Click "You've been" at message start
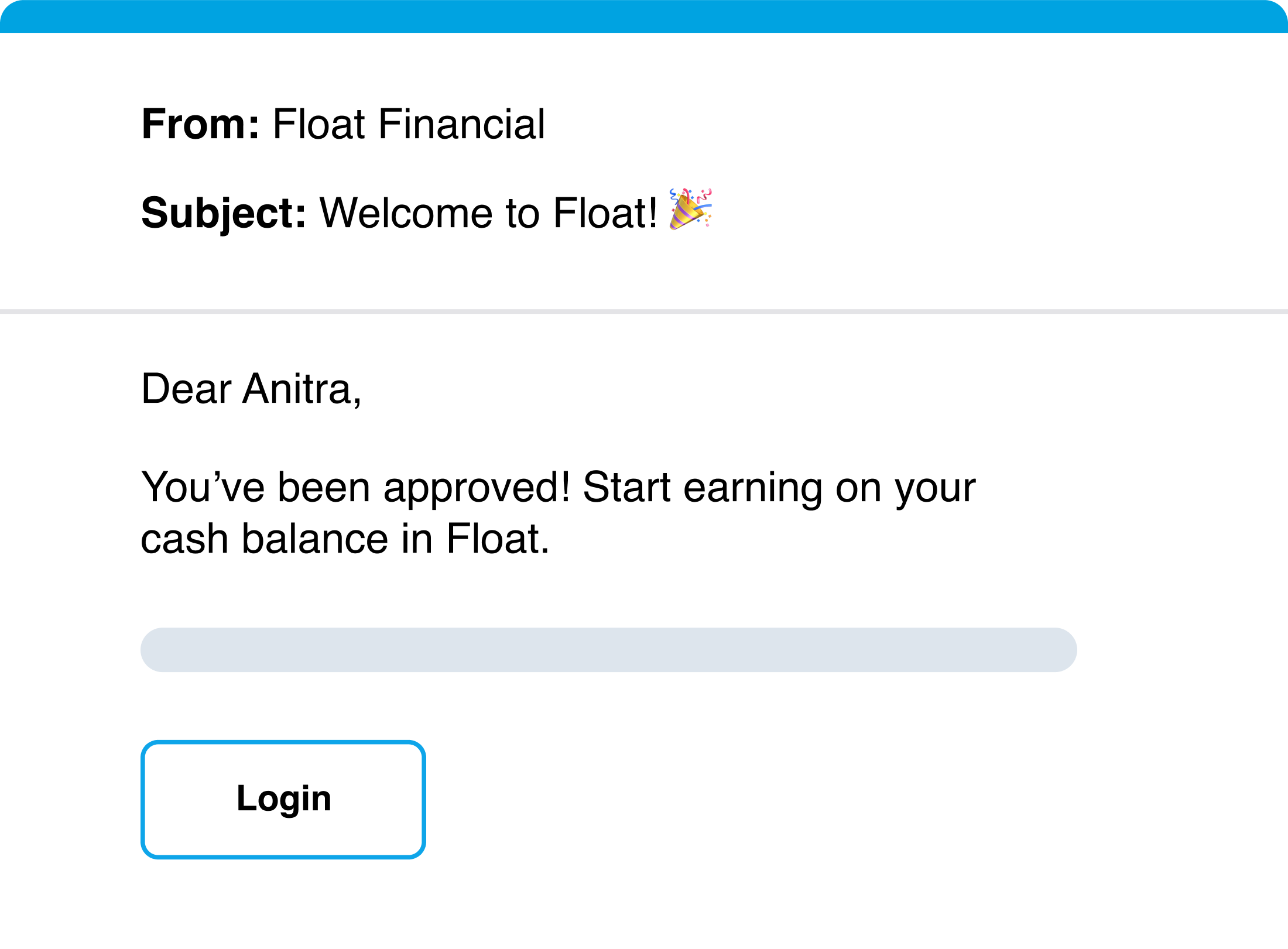Image resolution: width=1288 pixels, height=949 pixels. 256,488
